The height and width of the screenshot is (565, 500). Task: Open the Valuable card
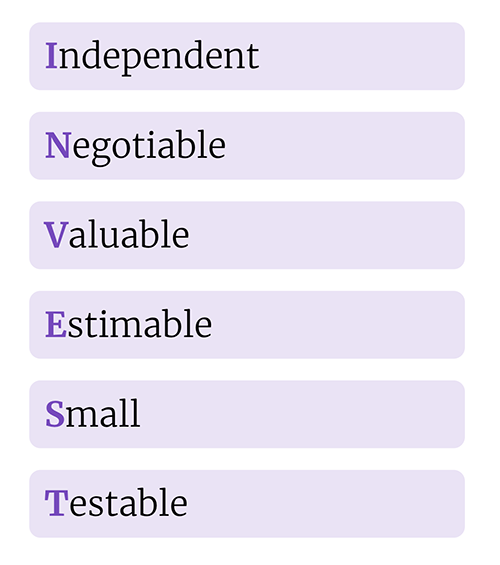coord(247,235)
